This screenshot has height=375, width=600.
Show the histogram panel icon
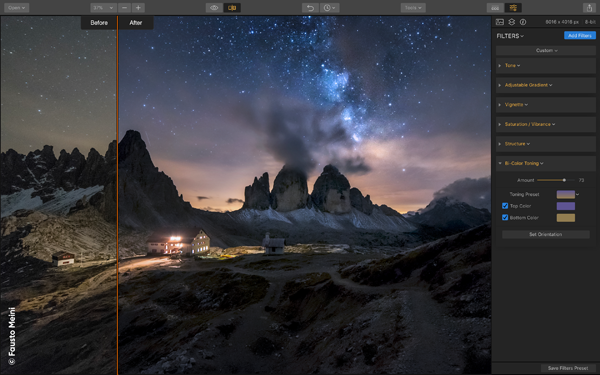pos(500,22)
